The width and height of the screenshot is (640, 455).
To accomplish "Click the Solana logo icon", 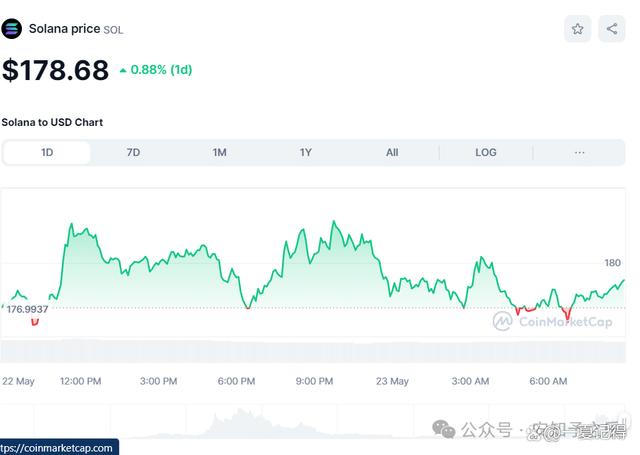I will click(11, 29).
